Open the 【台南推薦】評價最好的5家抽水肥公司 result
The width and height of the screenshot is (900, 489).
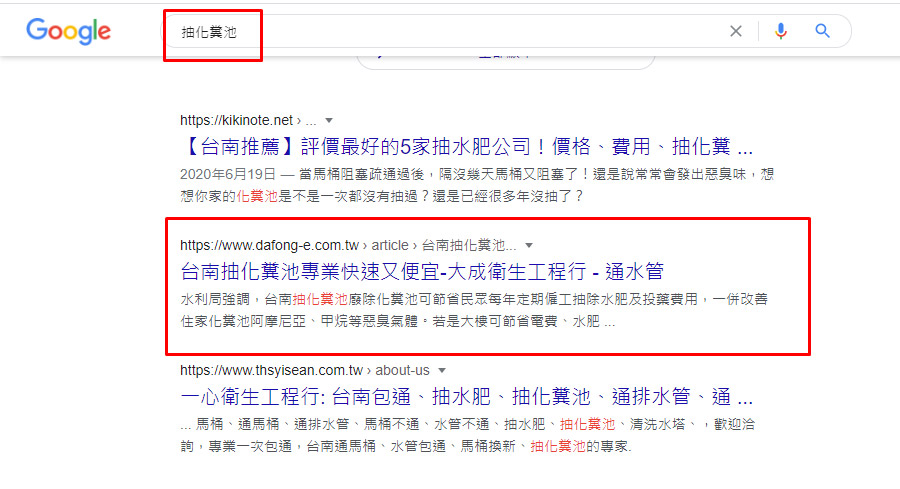coord(466,147)
